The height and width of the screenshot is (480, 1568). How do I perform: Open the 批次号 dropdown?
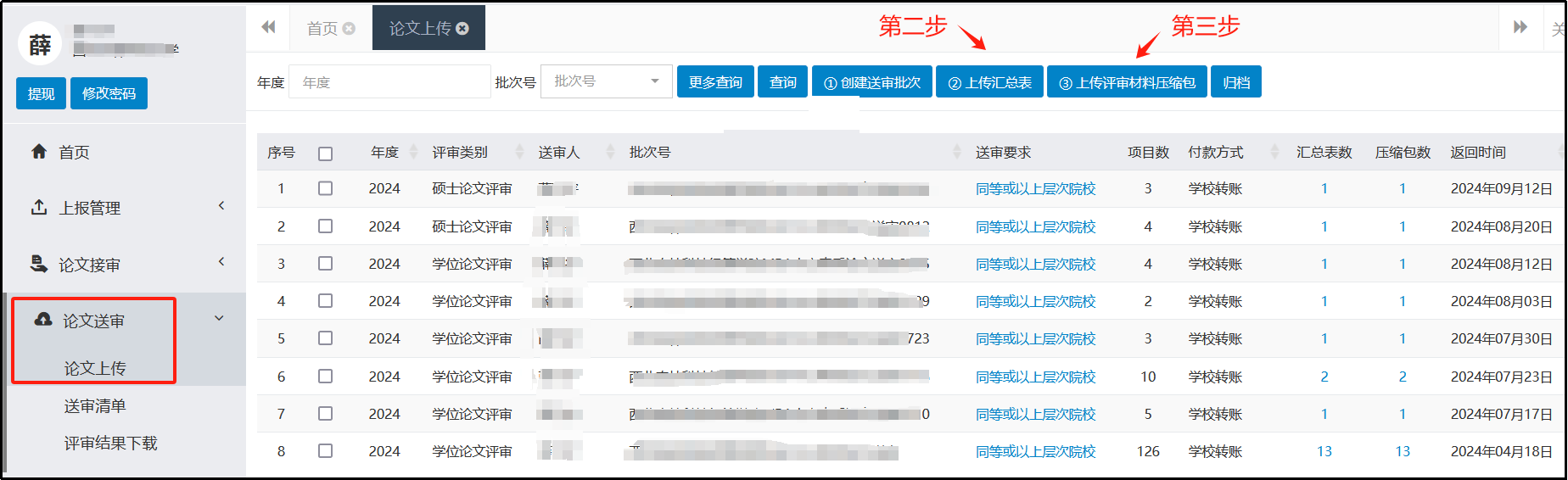tap(607, 81)
